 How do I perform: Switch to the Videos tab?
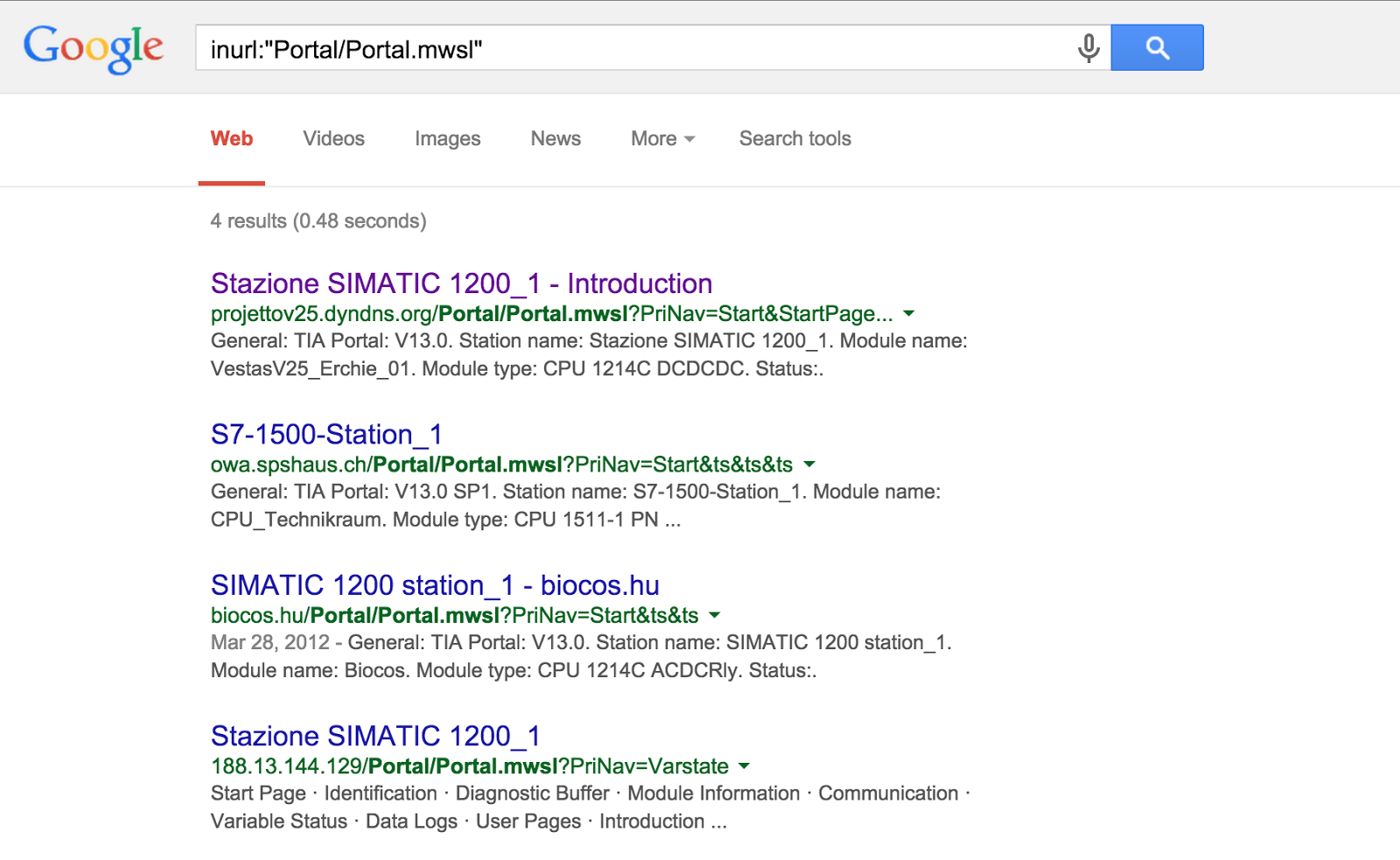(332, 138)
